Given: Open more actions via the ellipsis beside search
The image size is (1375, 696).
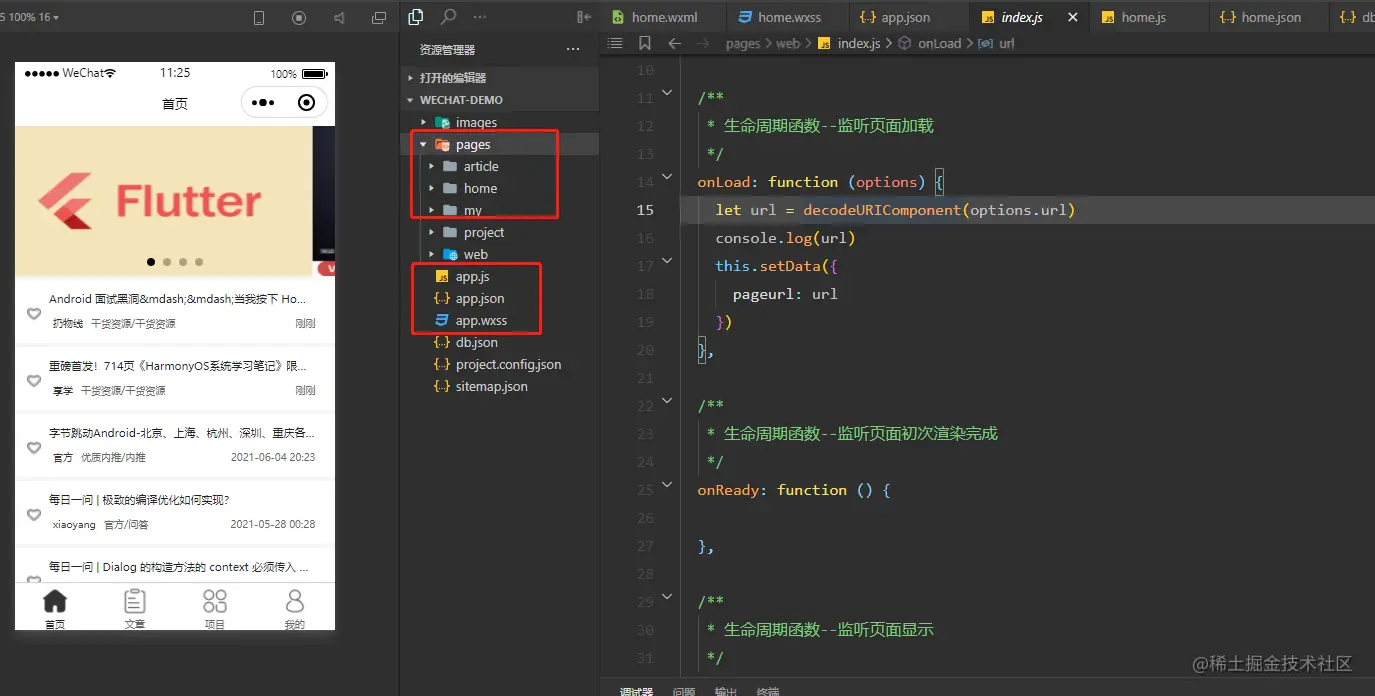Looking at the screenshot, I should click(481, 17).
